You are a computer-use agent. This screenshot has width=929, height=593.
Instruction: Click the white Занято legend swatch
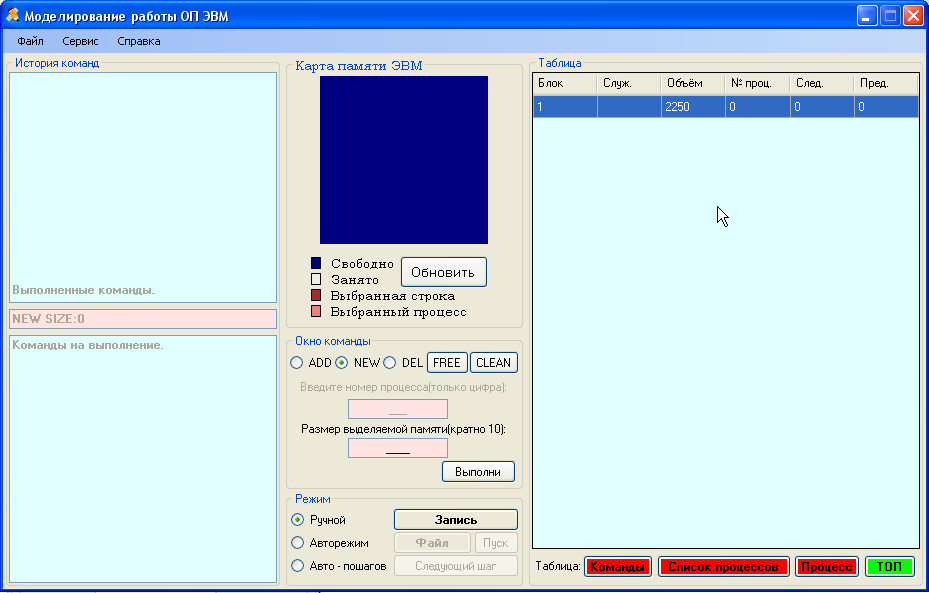pos(316,279)
